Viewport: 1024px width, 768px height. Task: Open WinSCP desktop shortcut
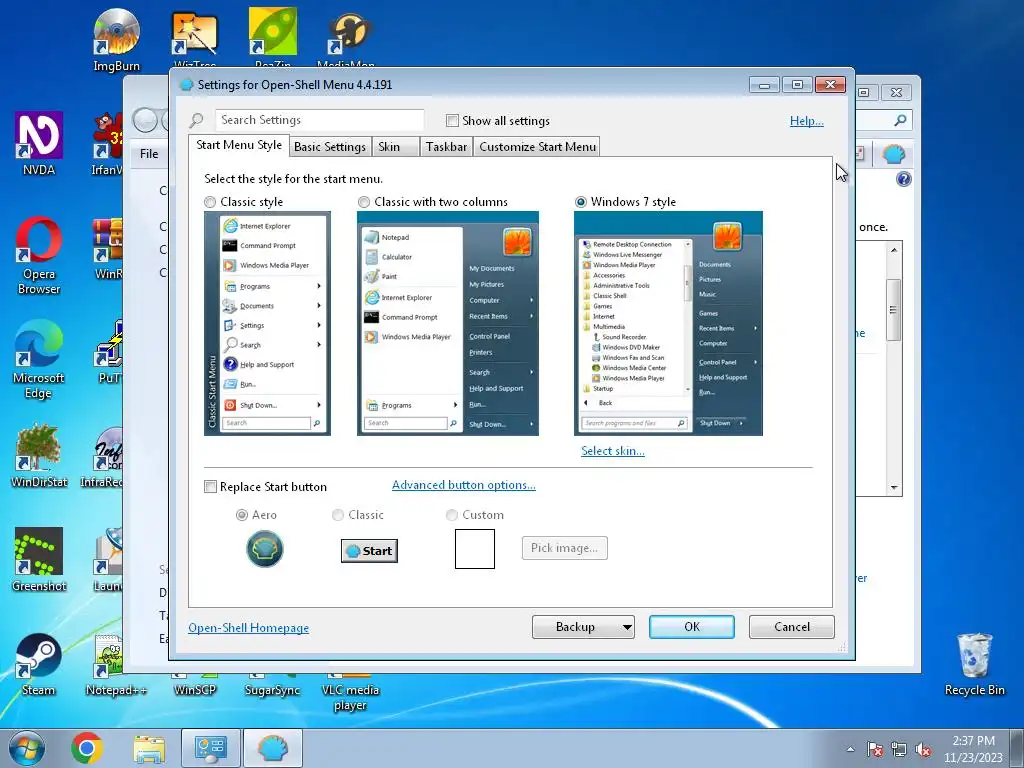195,690
